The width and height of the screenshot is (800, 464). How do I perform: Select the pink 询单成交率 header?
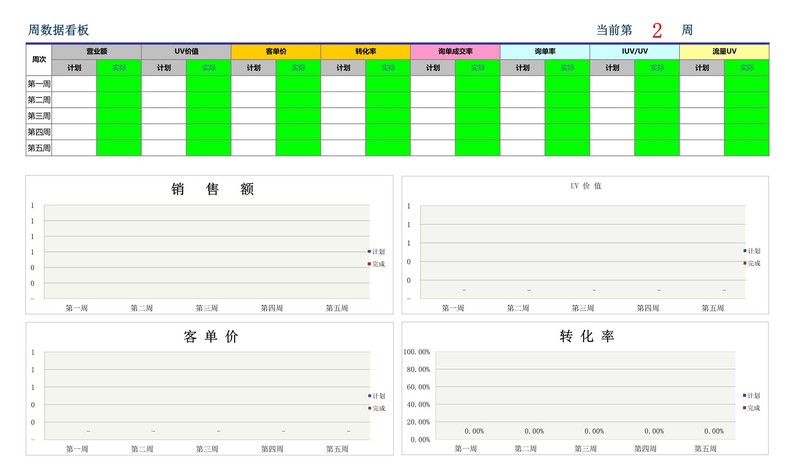point(455,52)
